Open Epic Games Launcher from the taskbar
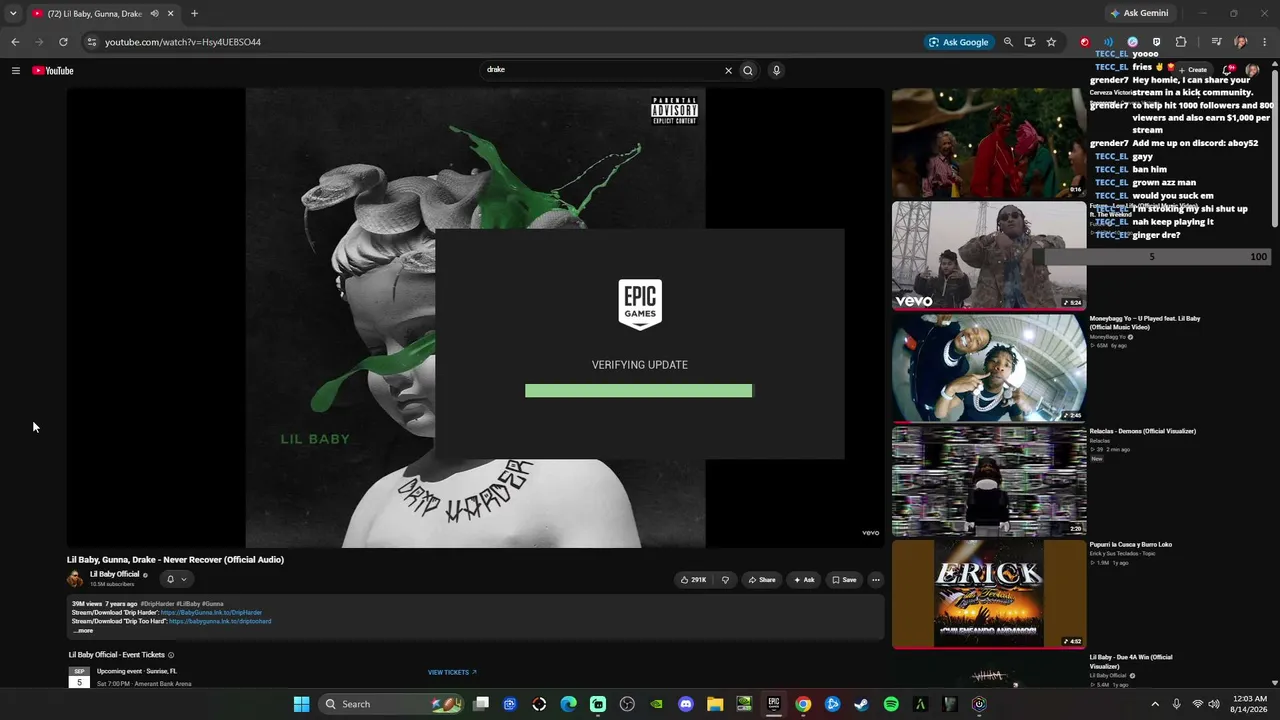Viewport: 1280px width, 720px height. coord(773,704)
